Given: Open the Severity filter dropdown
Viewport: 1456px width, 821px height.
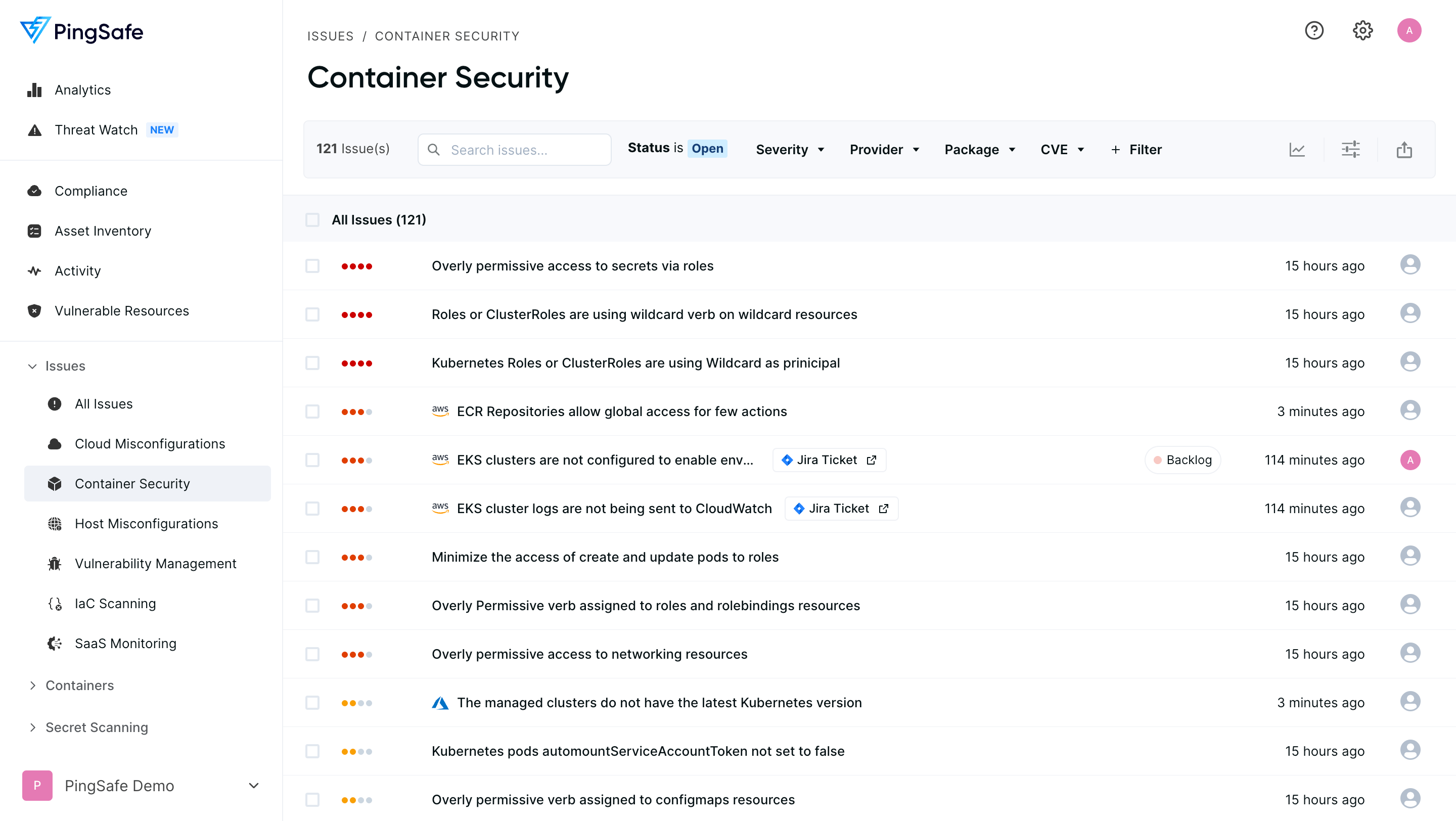Looking at the screenshot, I should click(790, 149).
